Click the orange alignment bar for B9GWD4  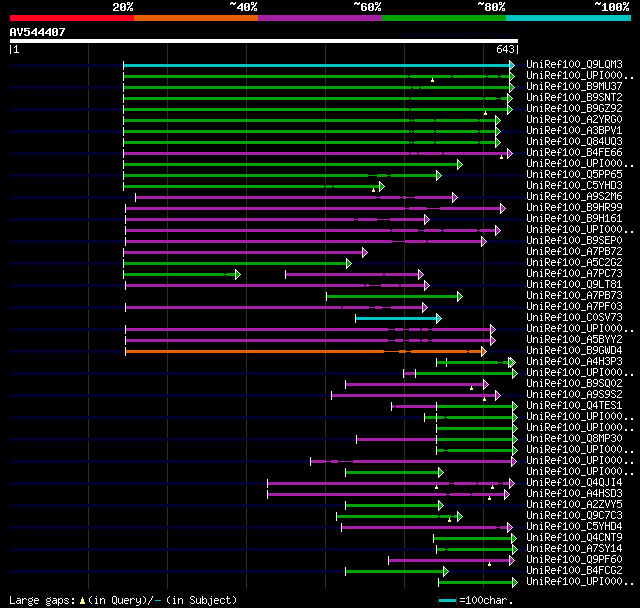(305, 351)
